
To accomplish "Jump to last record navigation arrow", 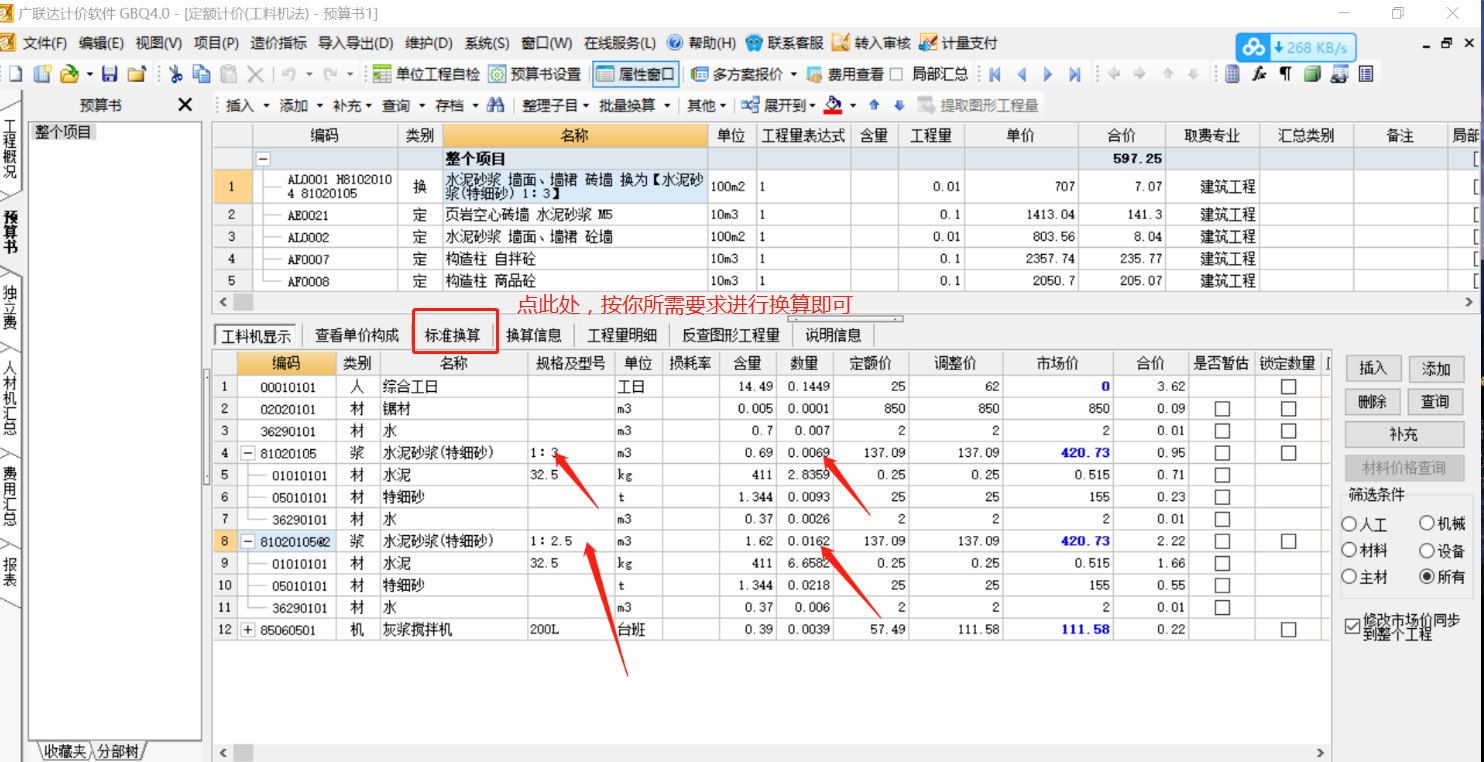I will pyautogui.click(x=1075, y=74).
